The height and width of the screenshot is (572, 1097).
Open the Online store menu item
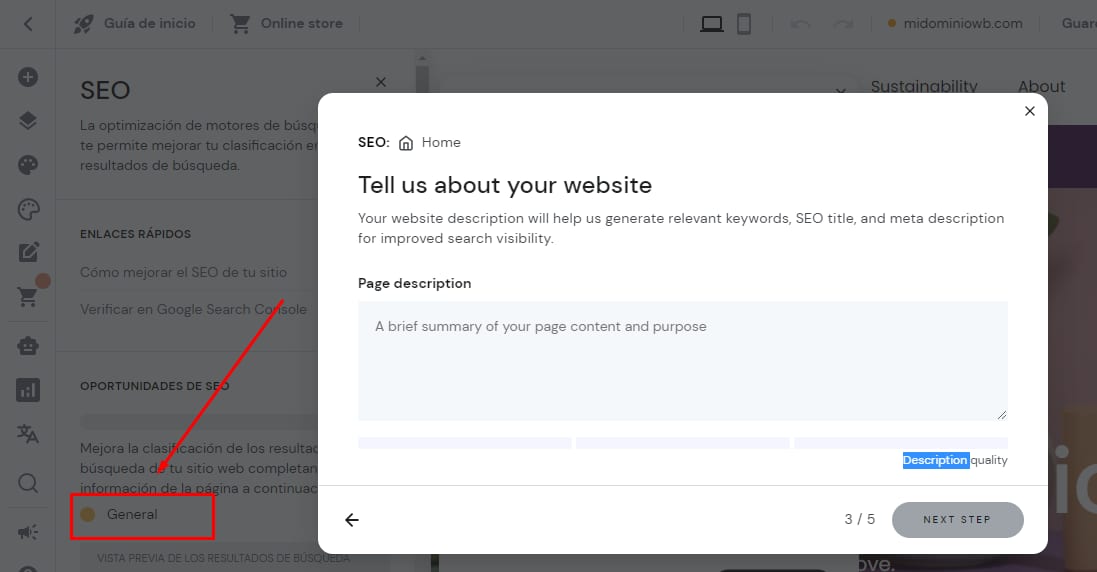pyautogui.click(x=286, y=23)
